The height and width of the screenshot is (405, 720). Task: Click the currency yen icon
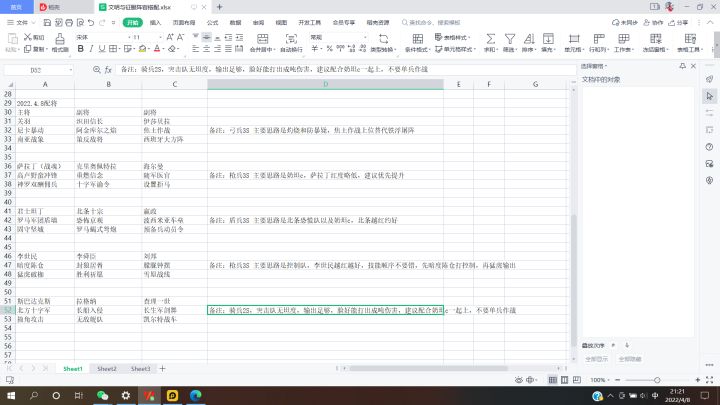315,49
